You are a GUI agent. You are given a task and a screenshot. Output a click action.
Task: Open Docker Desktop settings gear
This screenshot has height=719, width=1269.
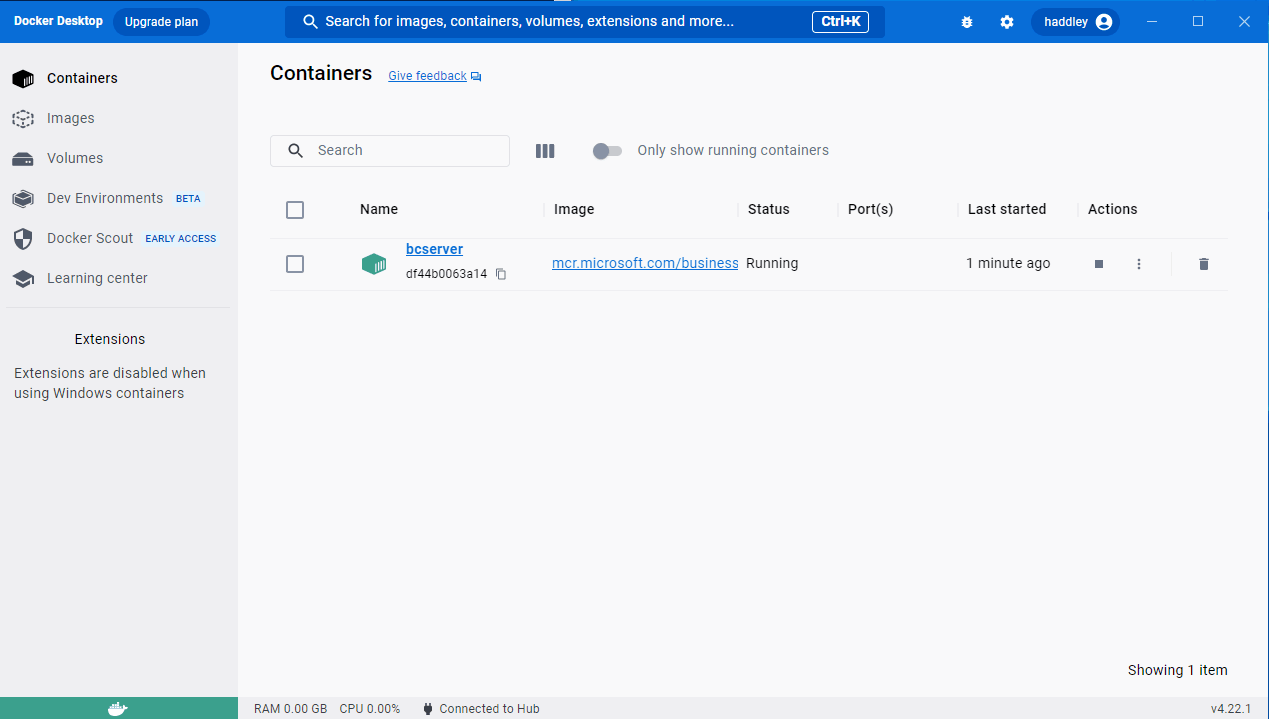pyautogui.click(x=1007, y=22)
